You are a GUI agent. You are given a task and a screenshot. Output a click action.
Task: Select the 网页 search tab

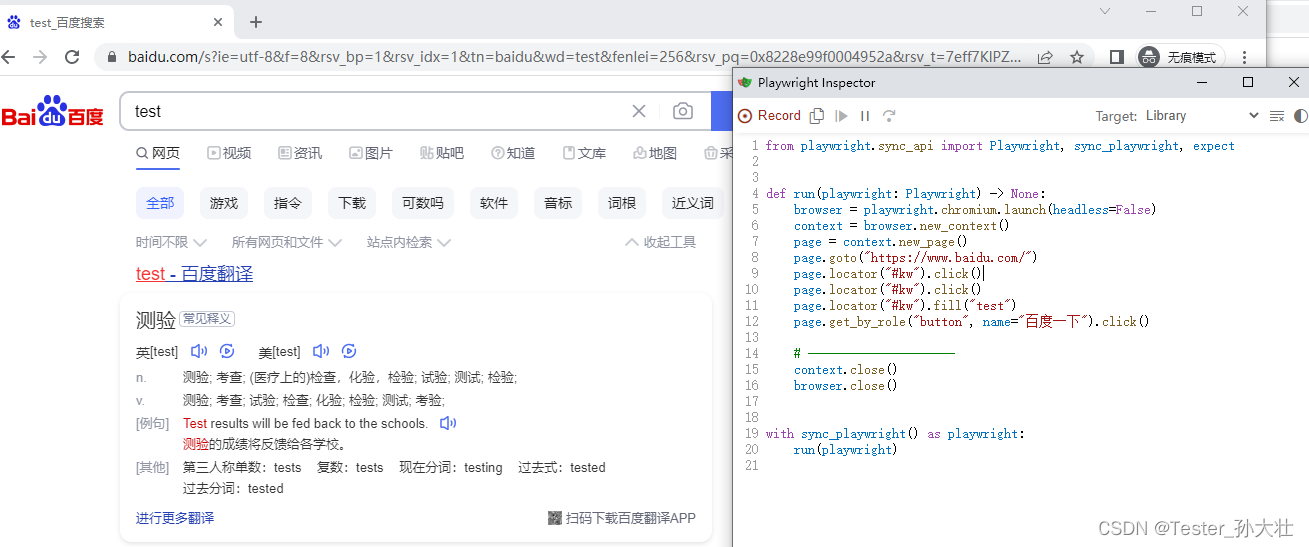click(x=158, y=153)
